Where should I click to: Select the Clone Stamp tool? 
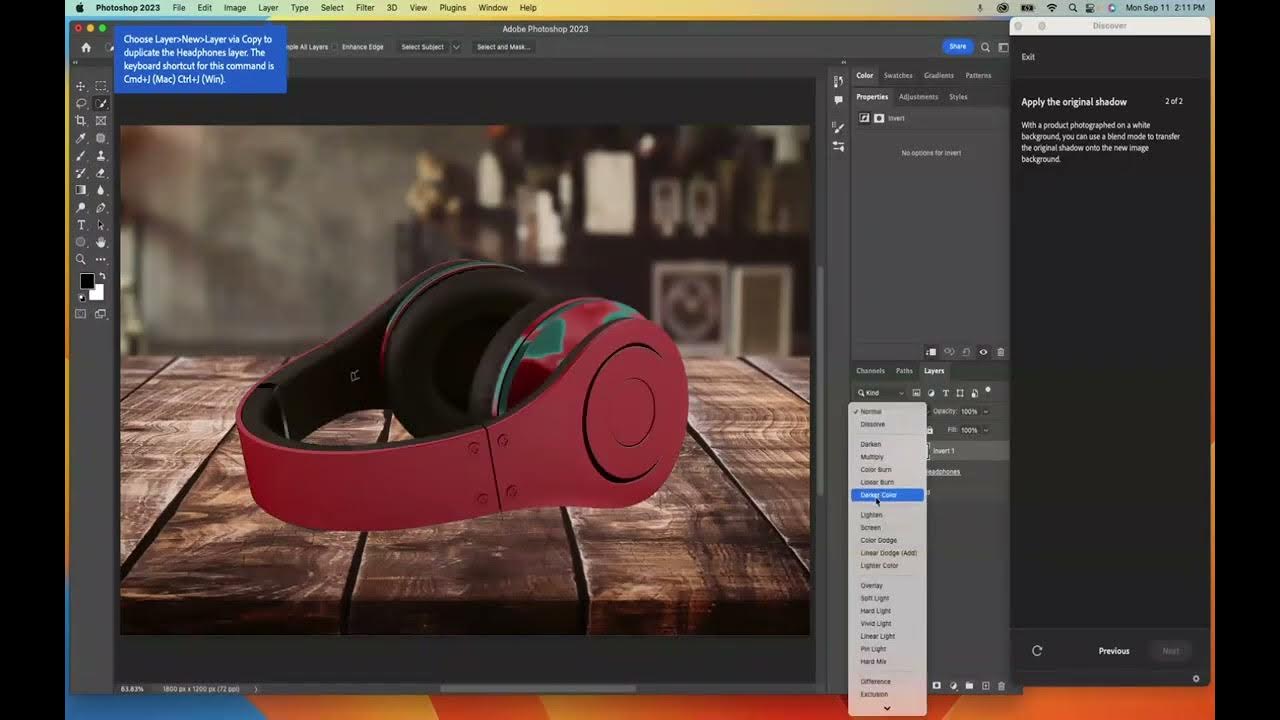(x=101, y=156)
